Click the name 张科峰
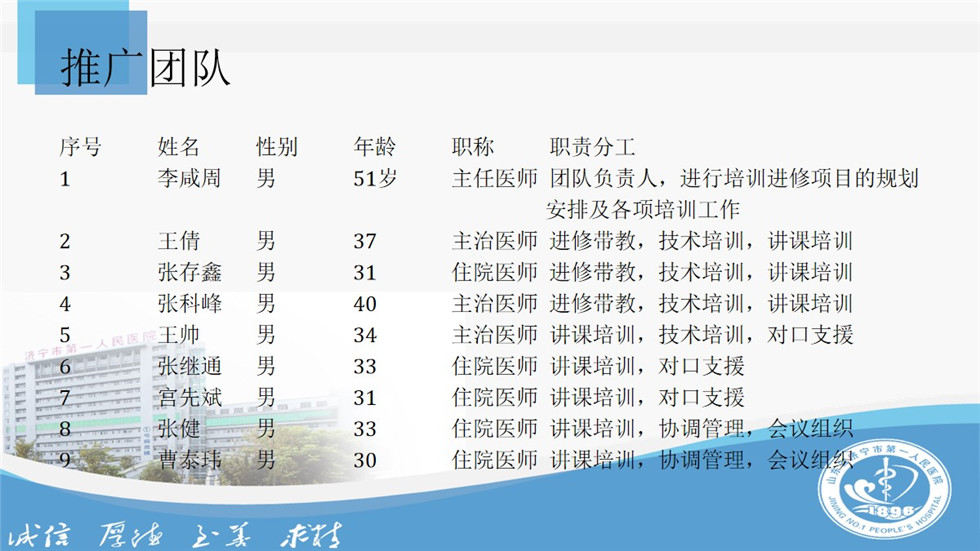This screenshot has height=551, width=980. (x=189, y=304)
